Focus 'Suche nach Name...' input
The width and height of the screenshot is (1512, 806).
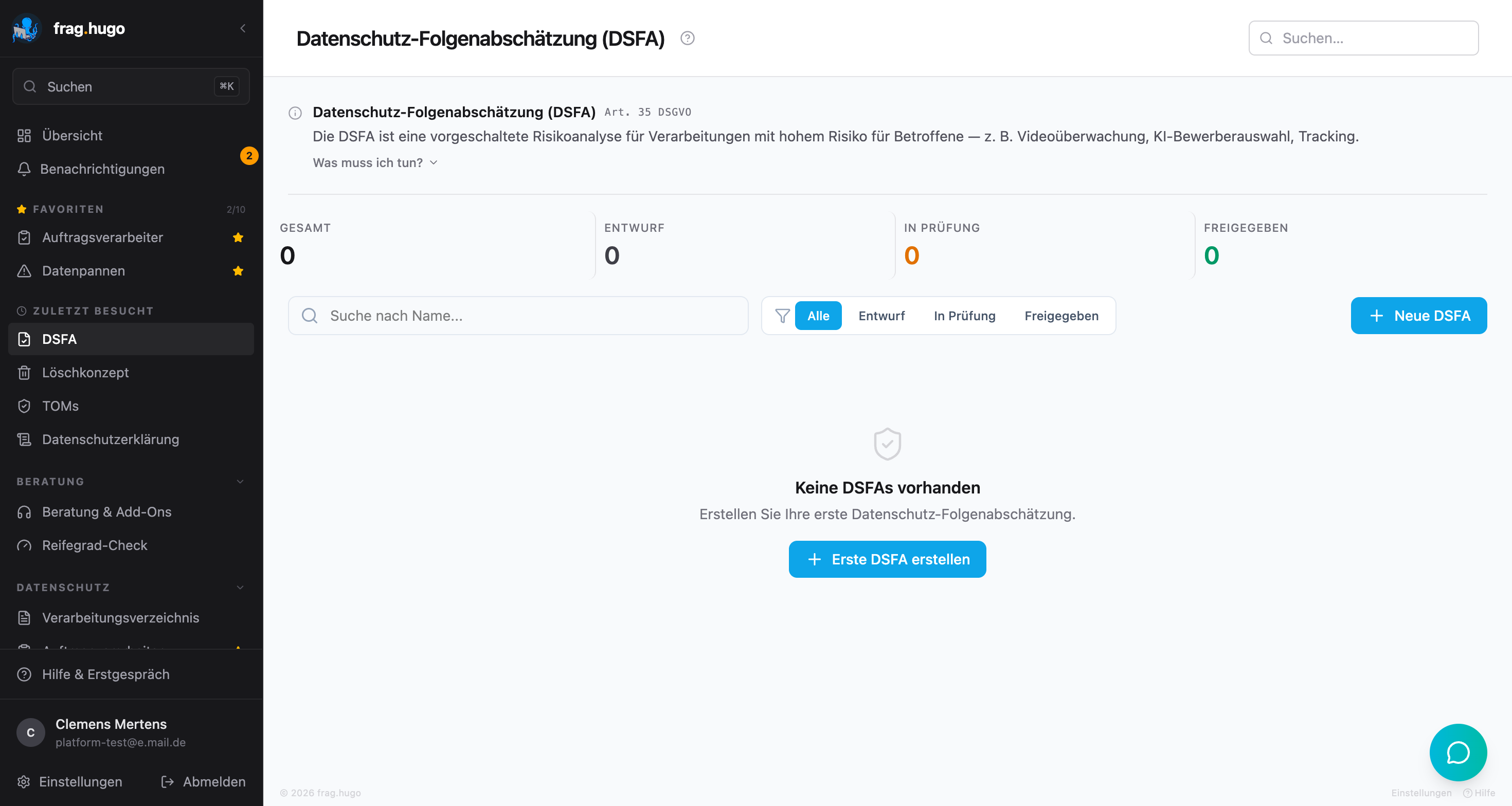pyautogui.click(x=518, y=316)
